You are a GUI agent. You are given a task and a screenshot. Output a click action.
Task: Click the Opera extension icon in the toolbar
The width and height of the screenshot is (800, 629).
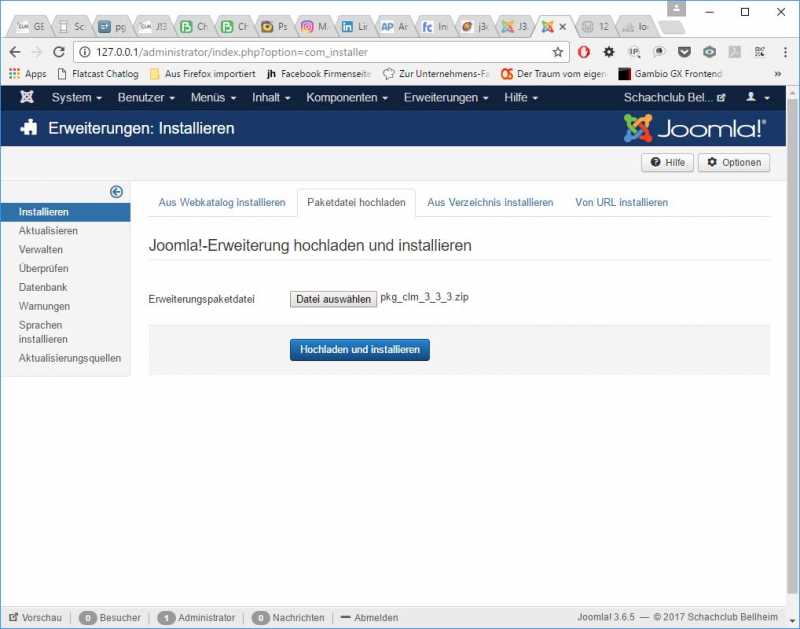584,52
